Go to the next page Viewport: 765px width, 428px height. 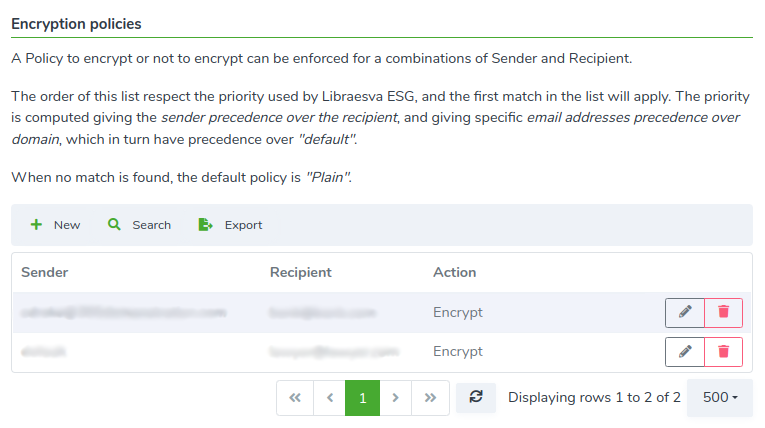(x=395, y=398)
